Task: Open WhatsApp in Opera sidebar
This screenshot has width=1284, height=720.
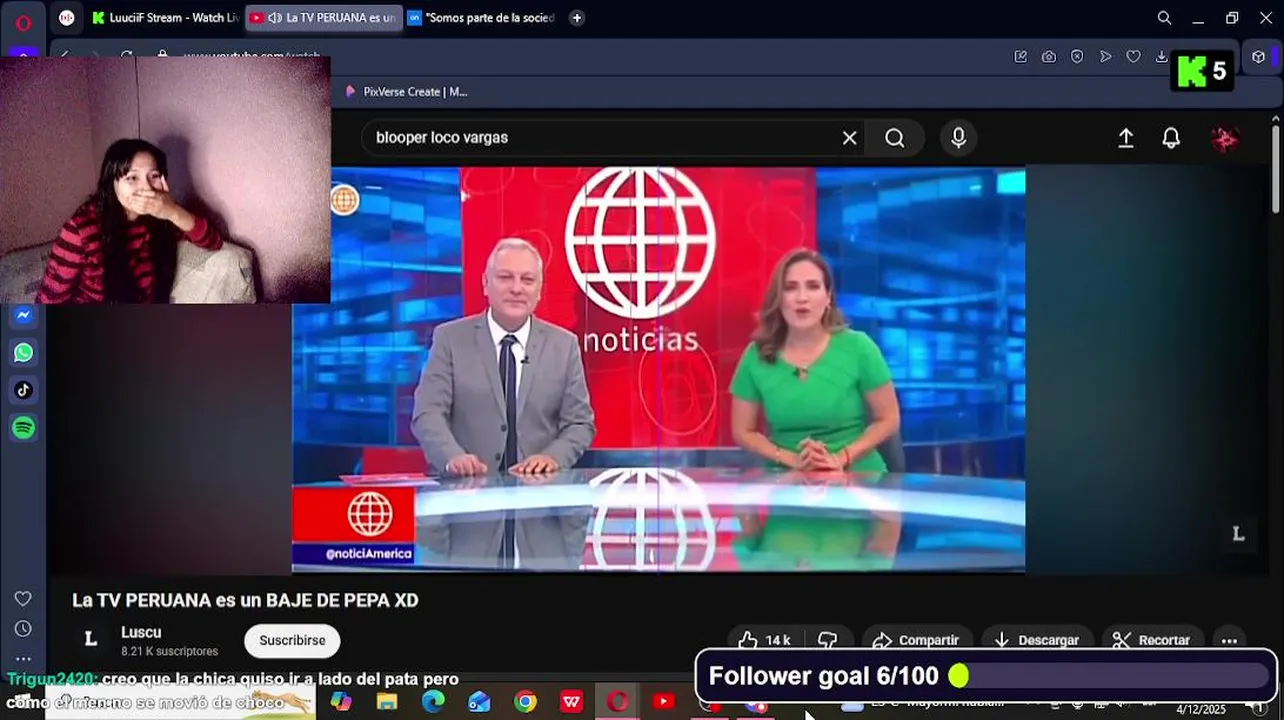Action: [x=24, y=352]
